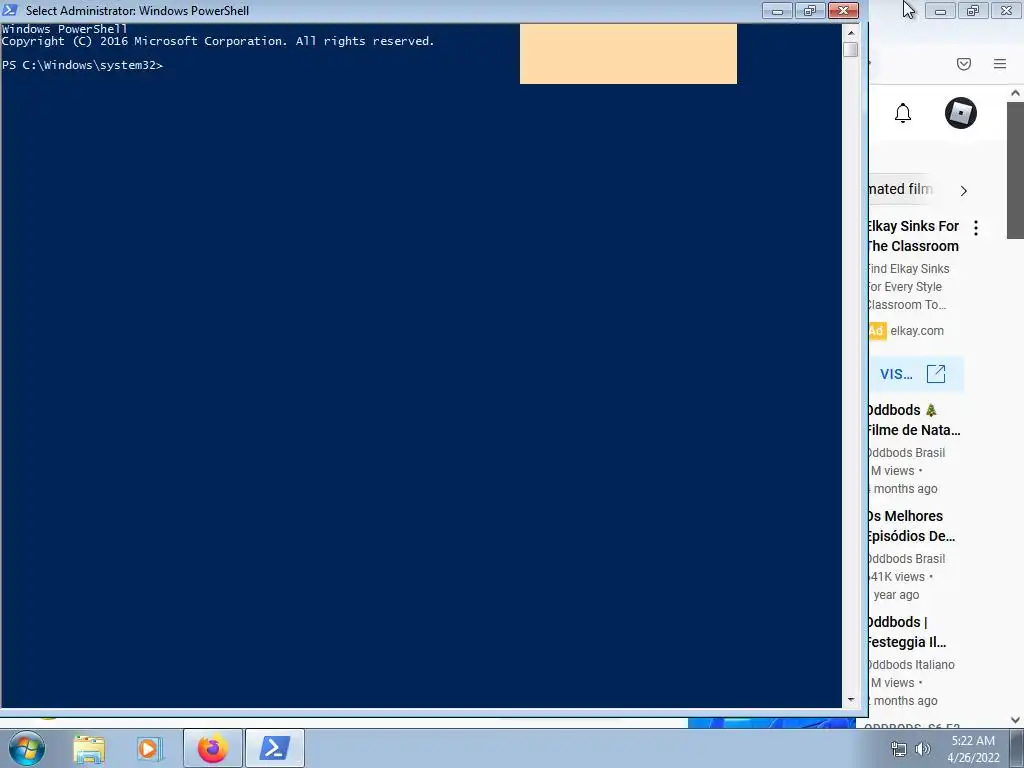Open the PowerShell window system menu icon

tap(10, 10)
